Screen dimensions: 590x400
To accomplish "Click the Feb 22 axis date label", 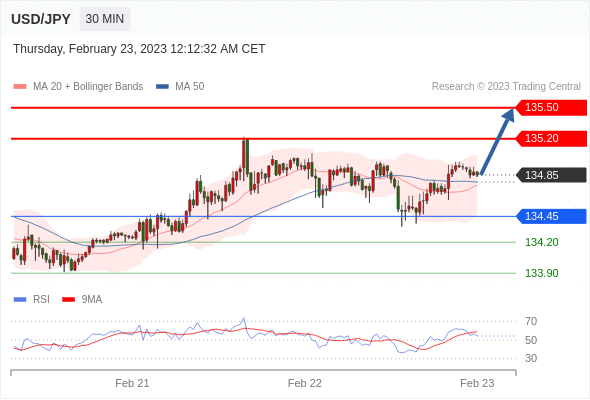I will coord(305,383).
